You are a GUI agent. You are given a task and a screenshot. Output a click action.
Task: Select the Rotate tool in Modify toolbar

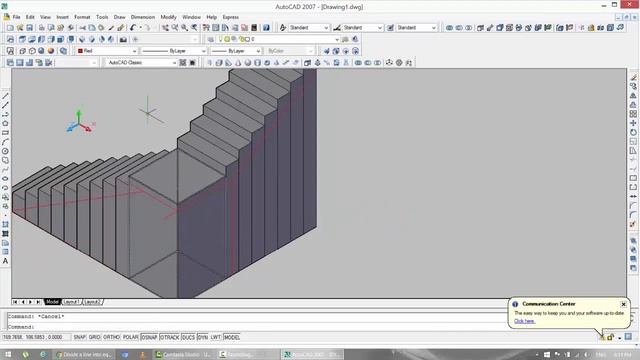point(633,132)
